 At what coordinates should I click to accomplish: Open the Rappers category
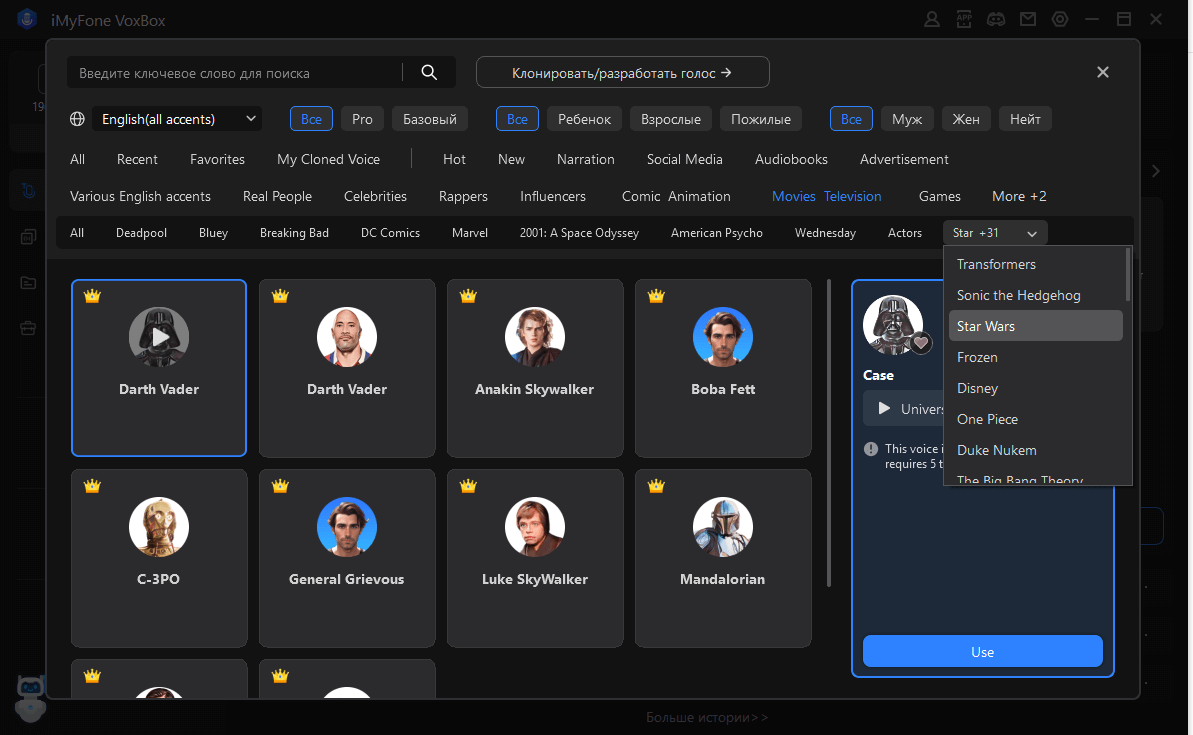463,196
